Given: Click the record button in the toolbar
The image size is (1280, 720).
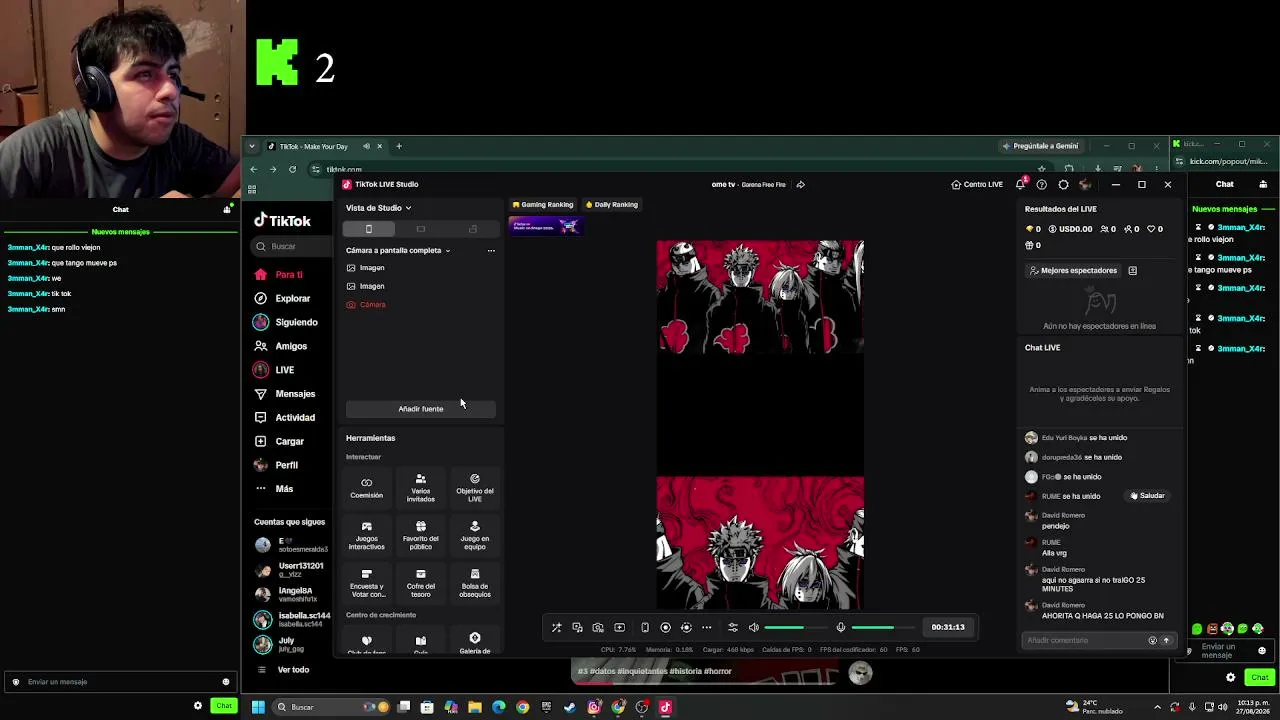Looking at the screenshot, I should click(665, 627).
